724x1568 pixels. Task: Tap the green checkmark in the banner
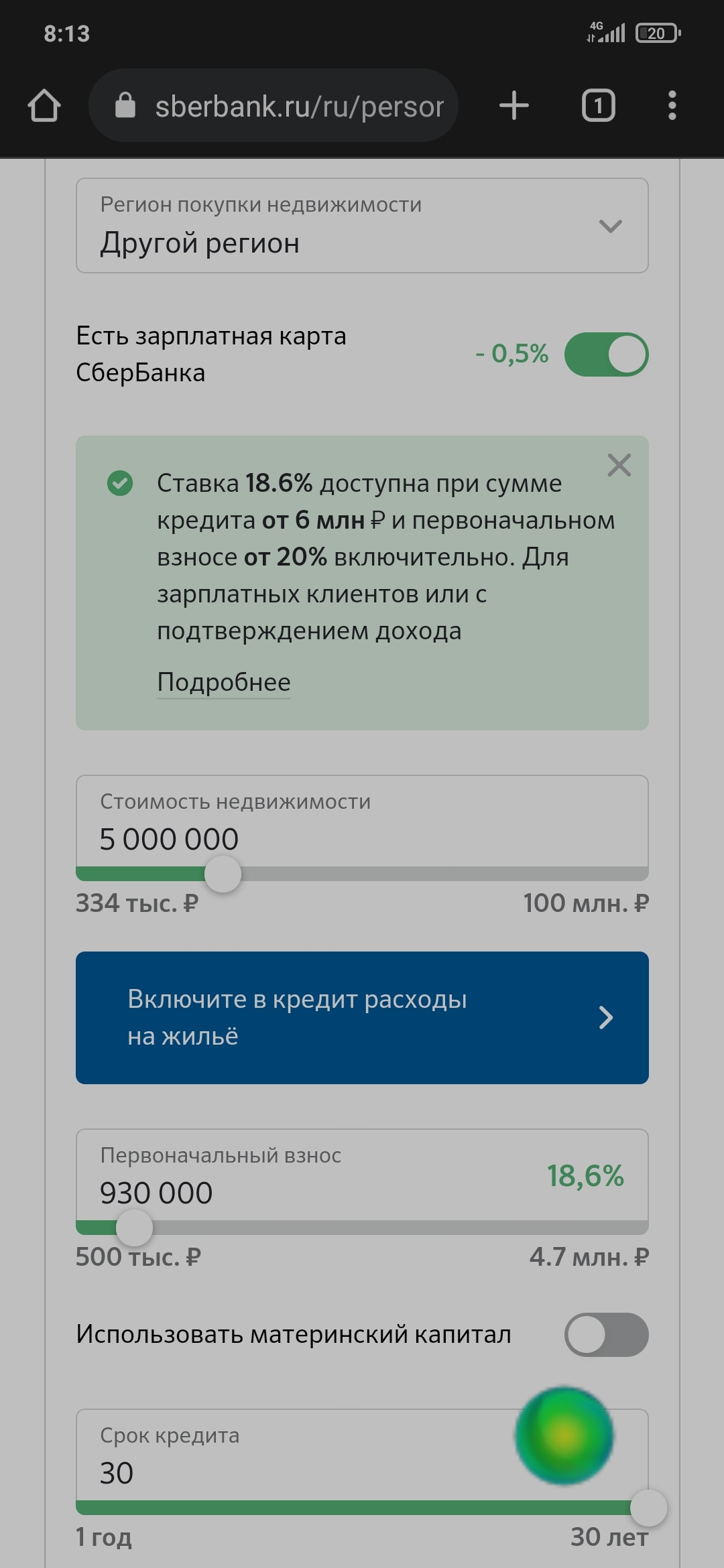point(120,482)
